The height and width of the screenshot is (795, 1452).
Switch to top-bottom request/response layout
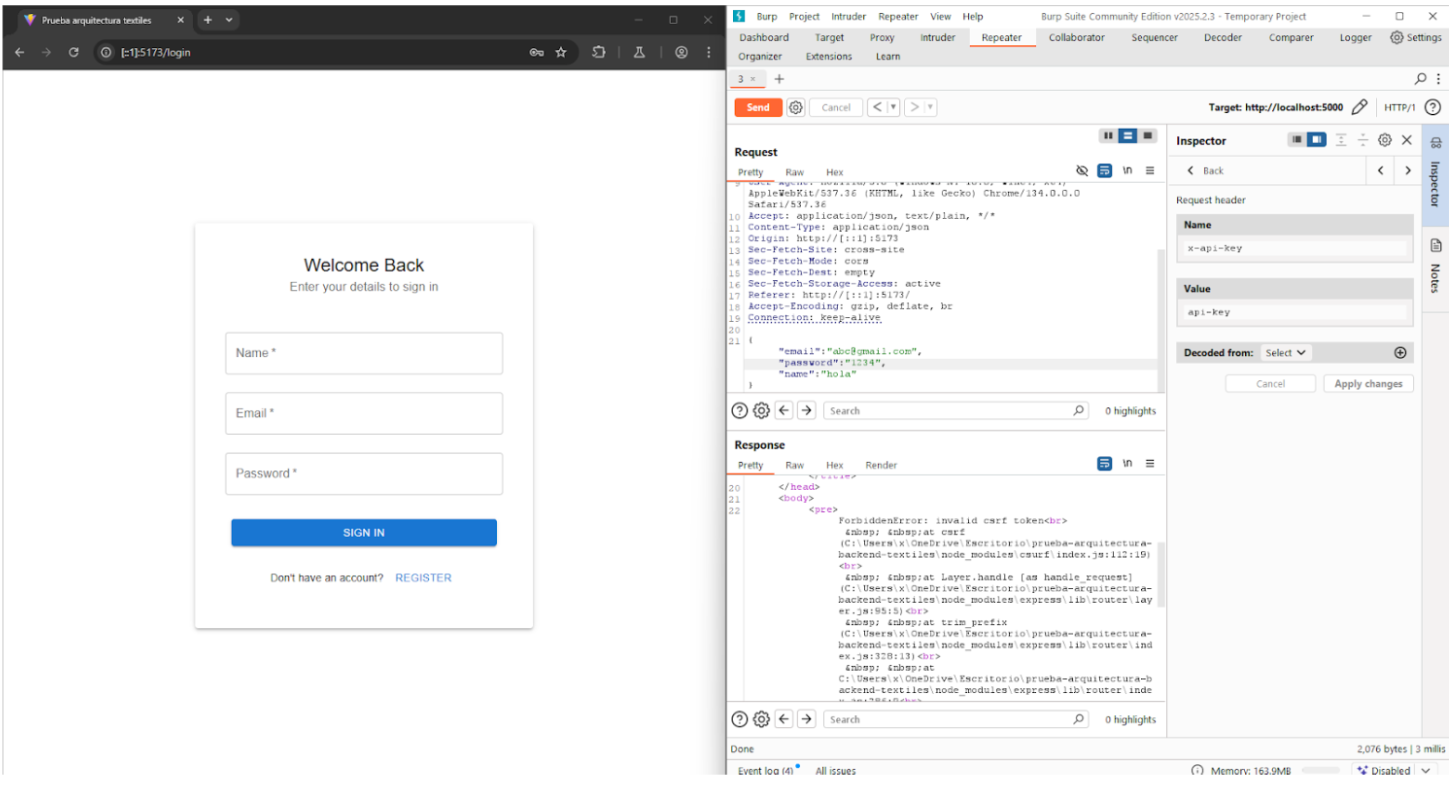point(1127,136)
